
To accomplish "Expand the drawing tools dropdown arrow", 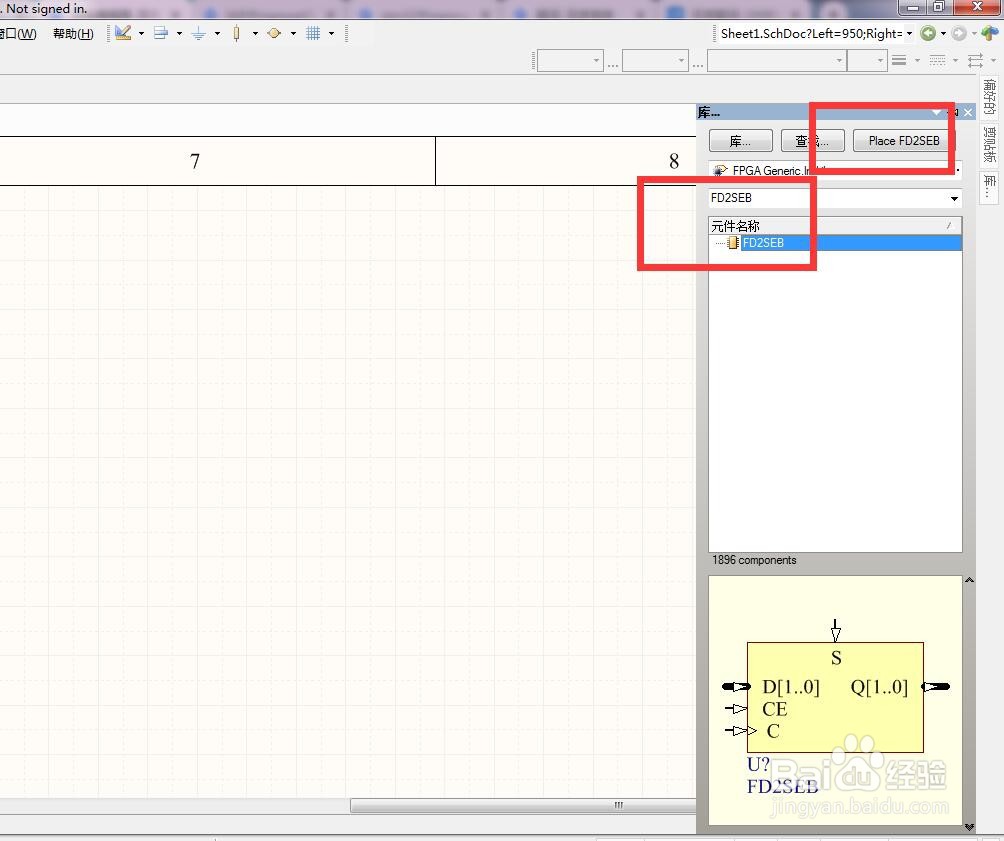I will 142,33.
